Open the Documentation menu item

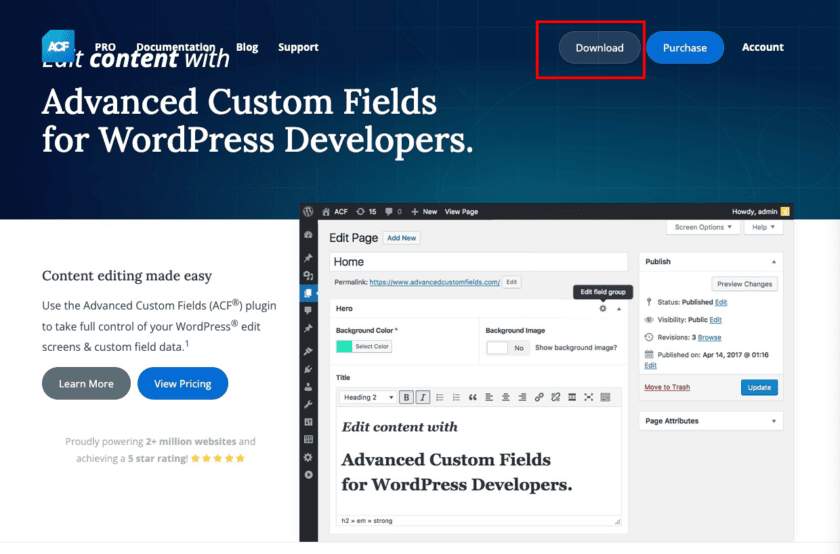click(175, 47)
